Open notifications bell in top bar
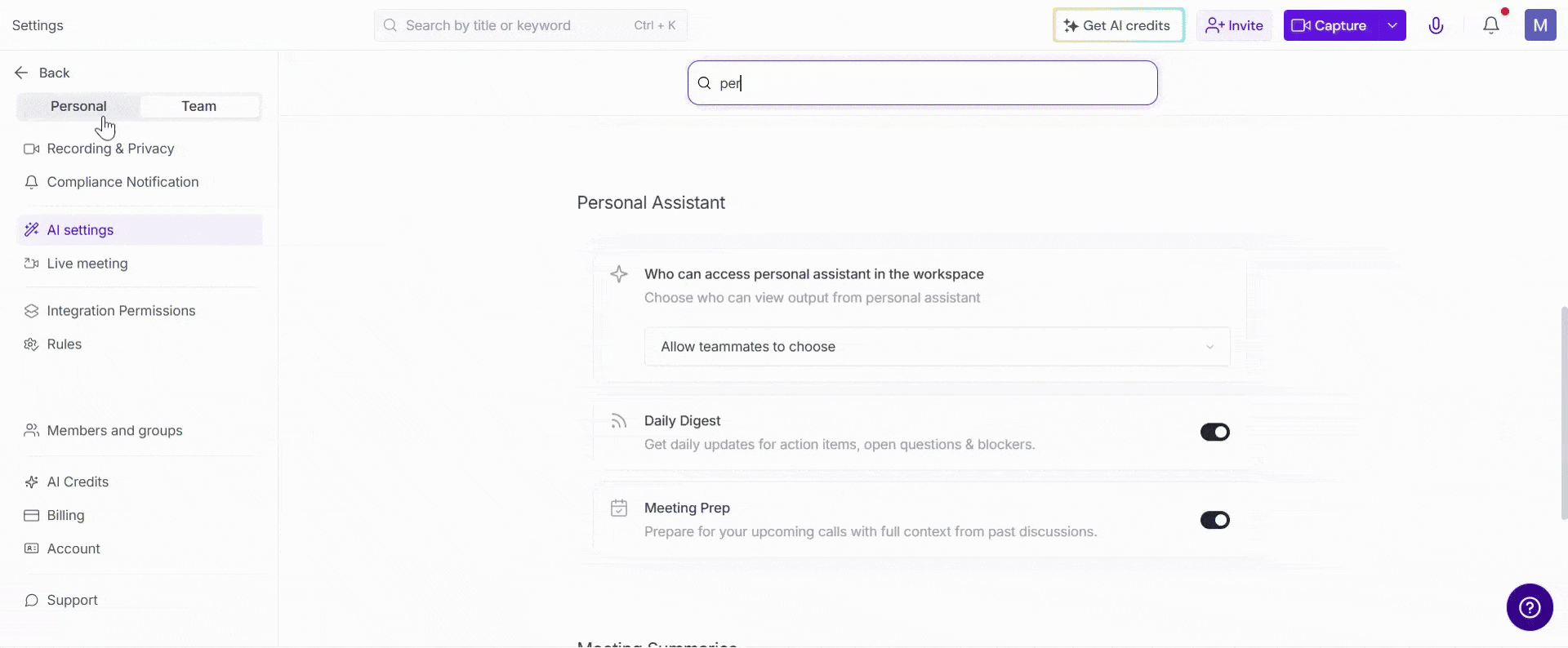This screenshot has height=648, width=1568. (1491, 25)
